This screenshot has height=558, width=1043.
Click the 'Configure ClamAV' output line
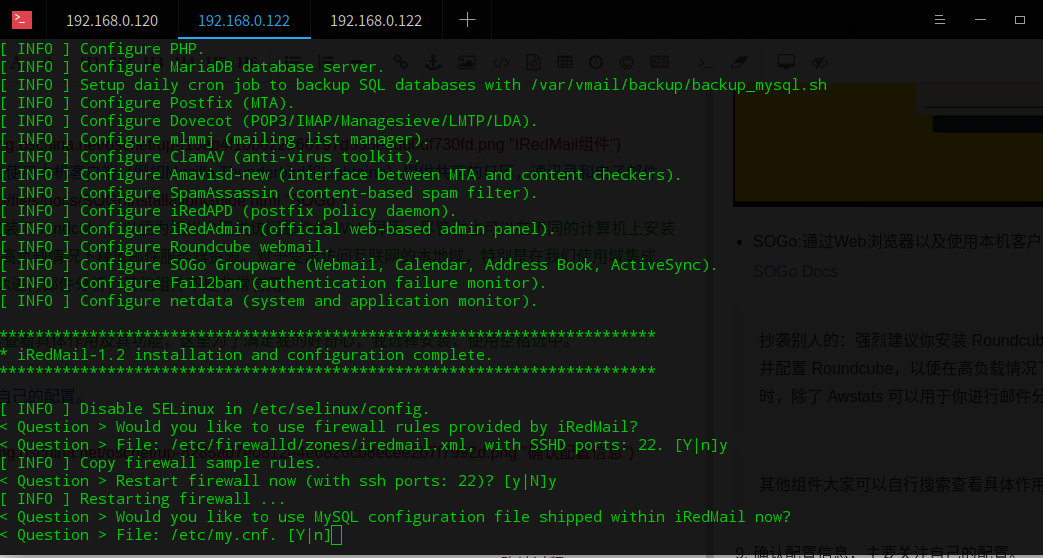tap(210, 156)
